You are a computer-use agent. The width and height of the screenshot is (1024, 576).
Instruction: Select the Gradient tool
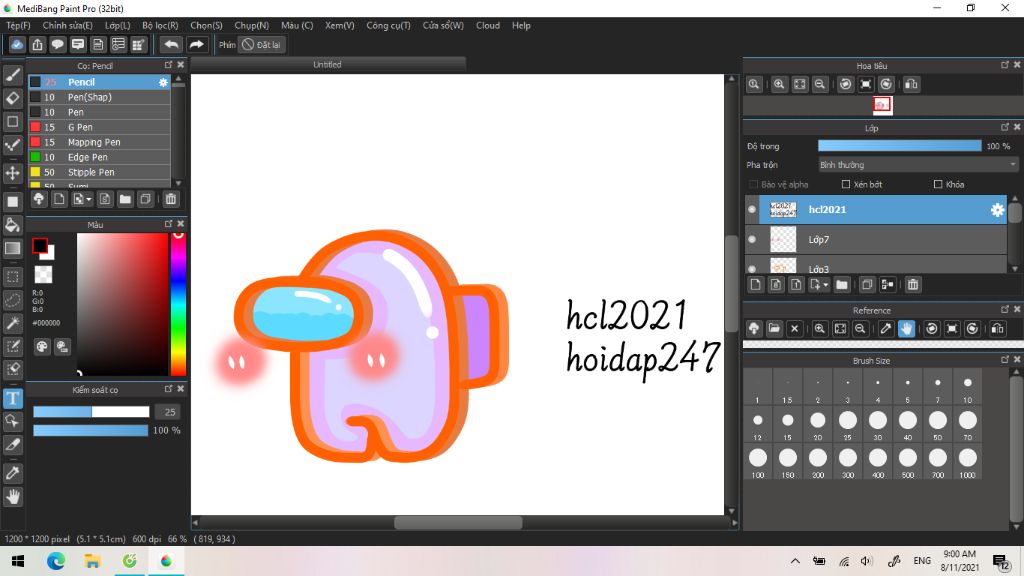point(12,248)
